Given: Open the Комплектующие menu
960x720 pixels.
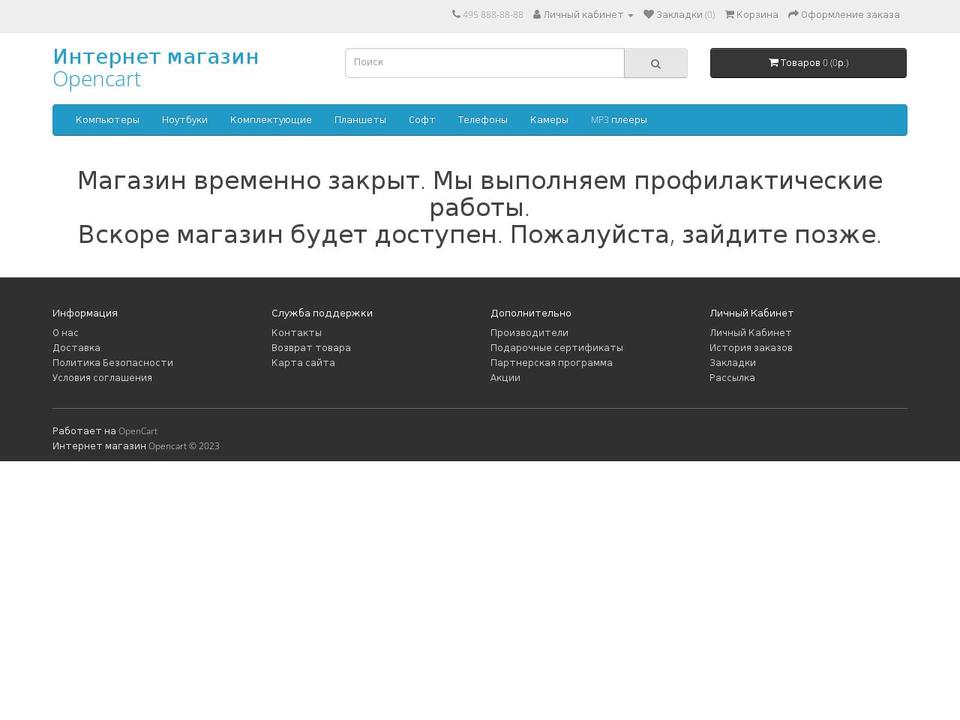Looking at the screenshot, I should tap(271, 120).
